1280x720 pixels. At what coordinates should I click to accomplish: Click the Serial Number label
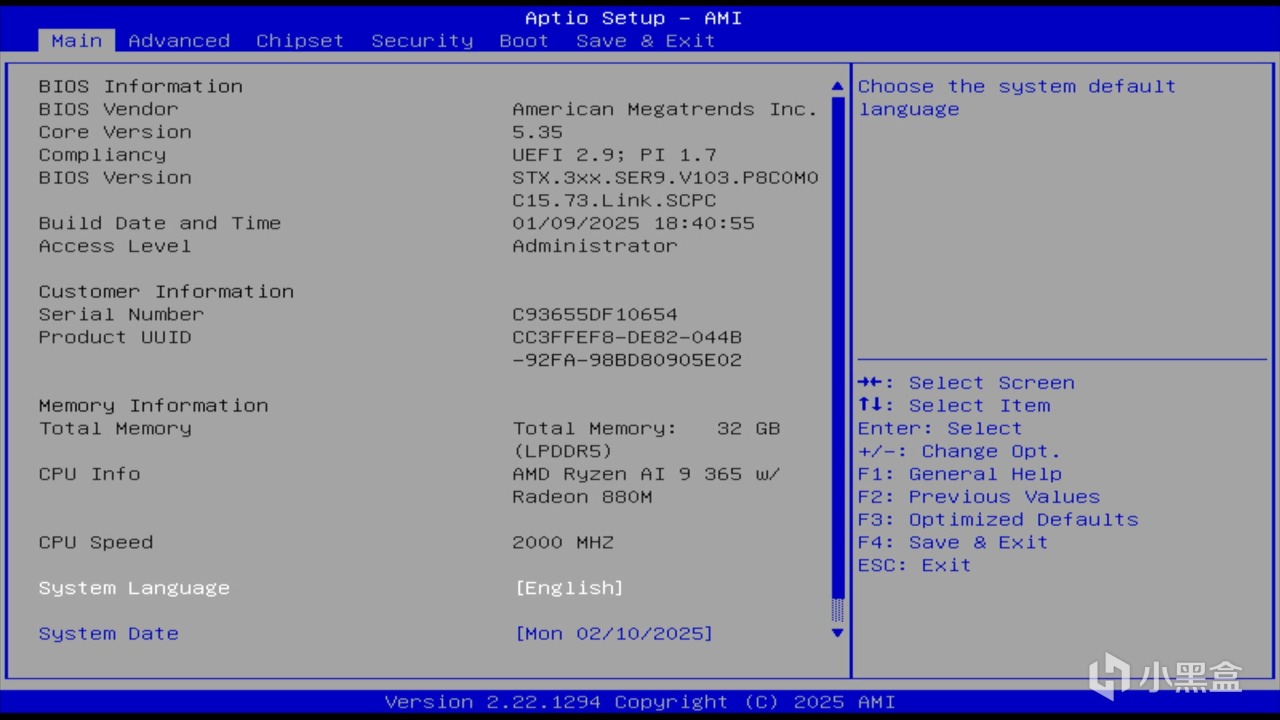[x=121, y=314]
